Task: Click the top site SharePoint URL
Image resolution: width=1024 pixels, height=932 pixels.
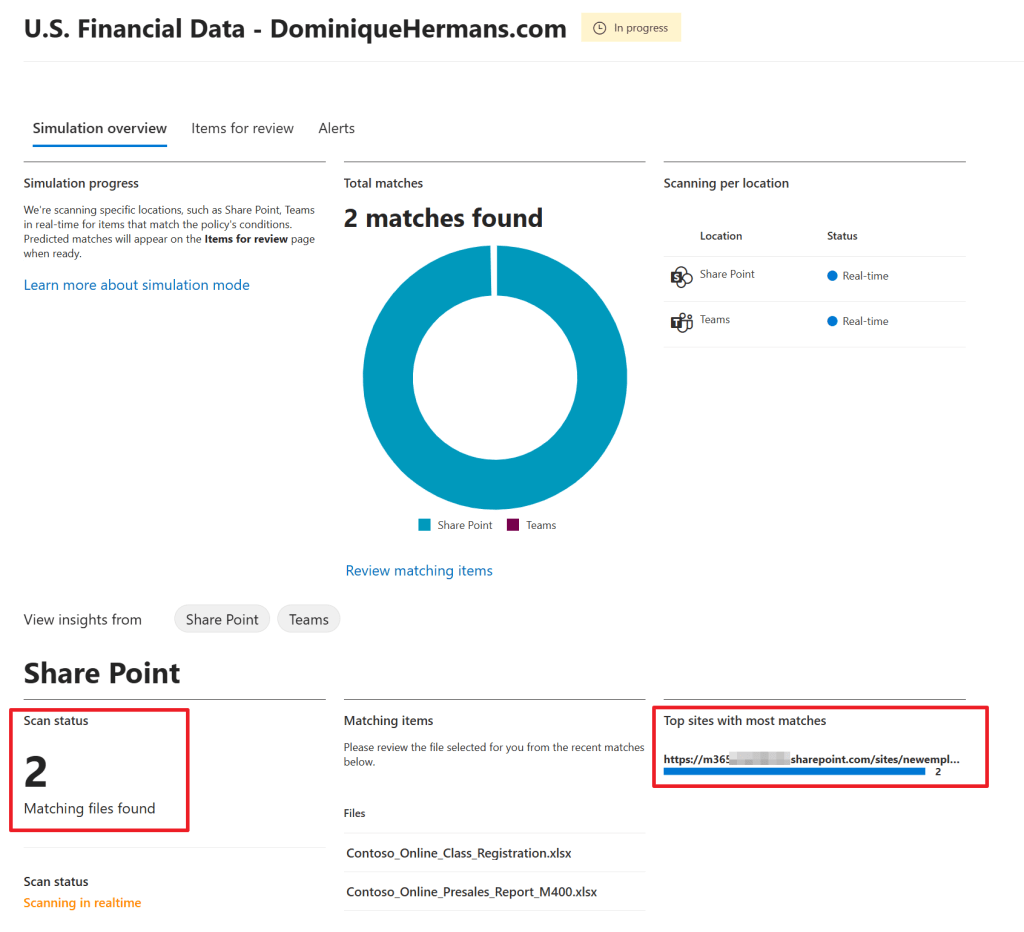Action: (811, 759)
